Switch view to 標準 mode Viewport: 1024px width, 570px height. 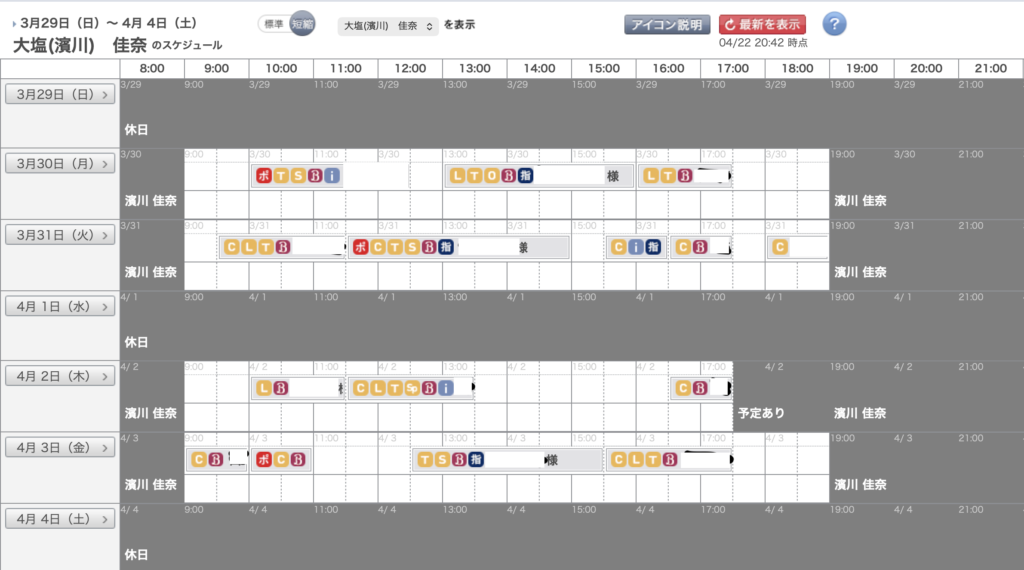pos(273,25)
